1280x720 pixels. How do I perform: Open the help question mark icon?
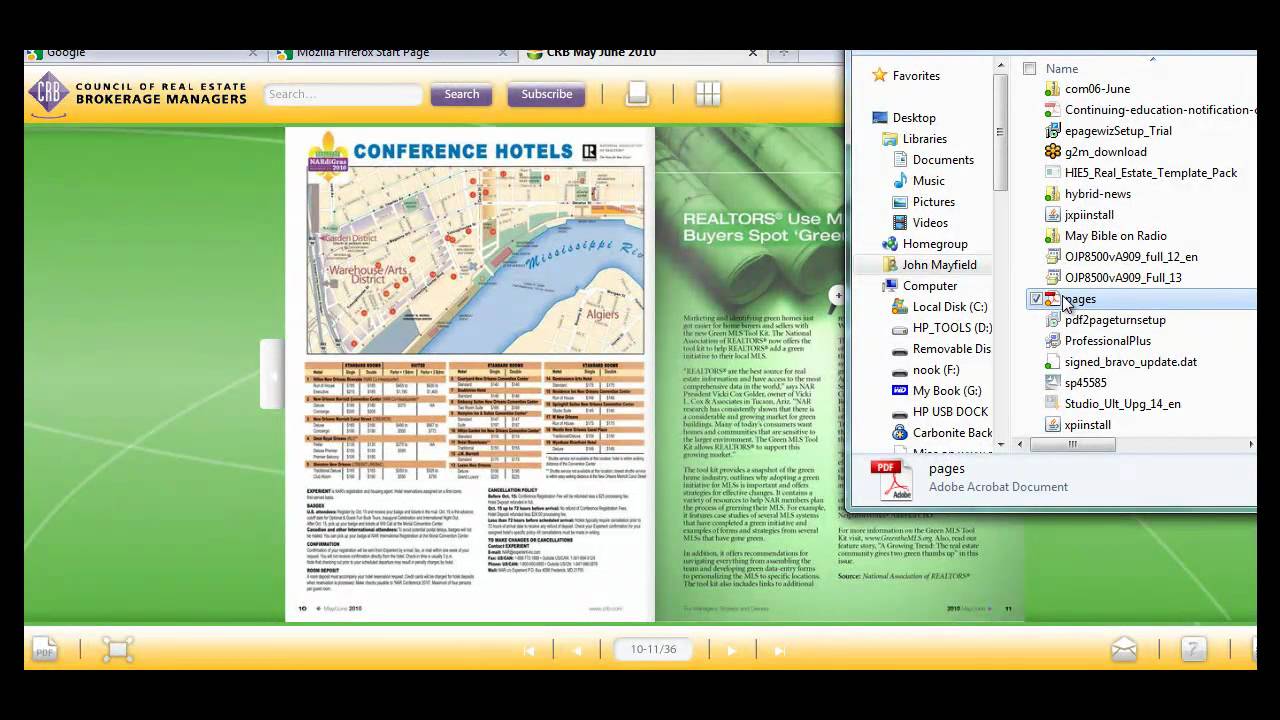click(1194, 650)
